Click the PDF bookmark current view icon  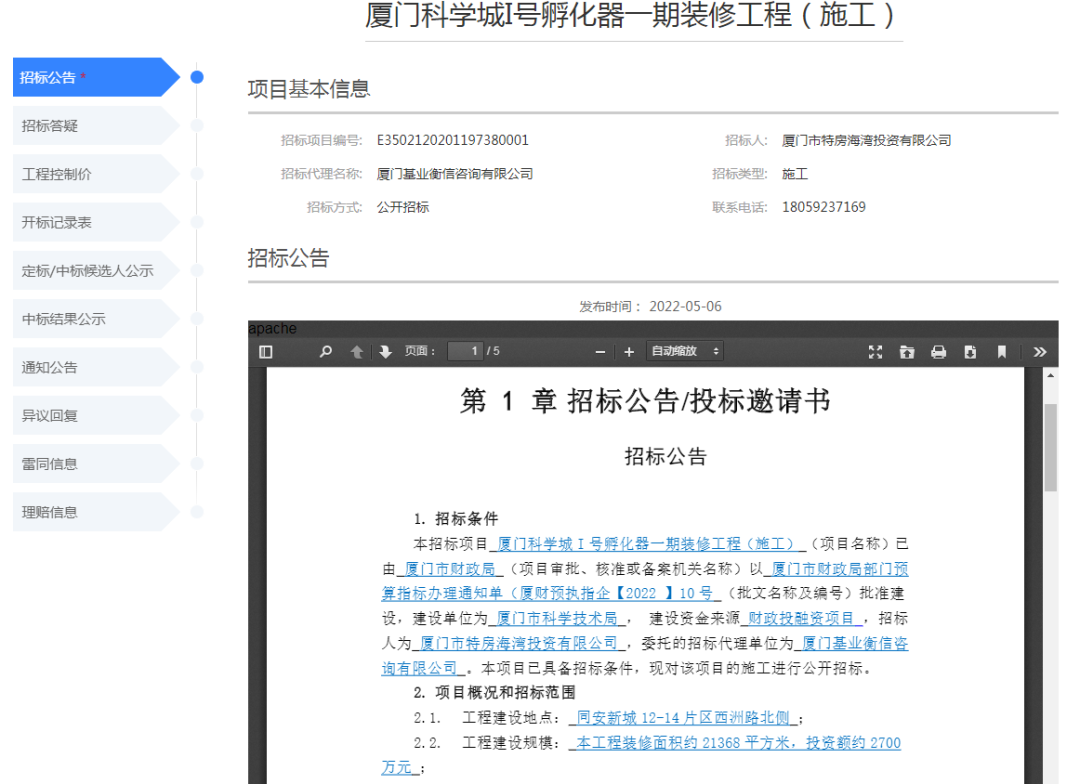click(x=1001, y=352)
